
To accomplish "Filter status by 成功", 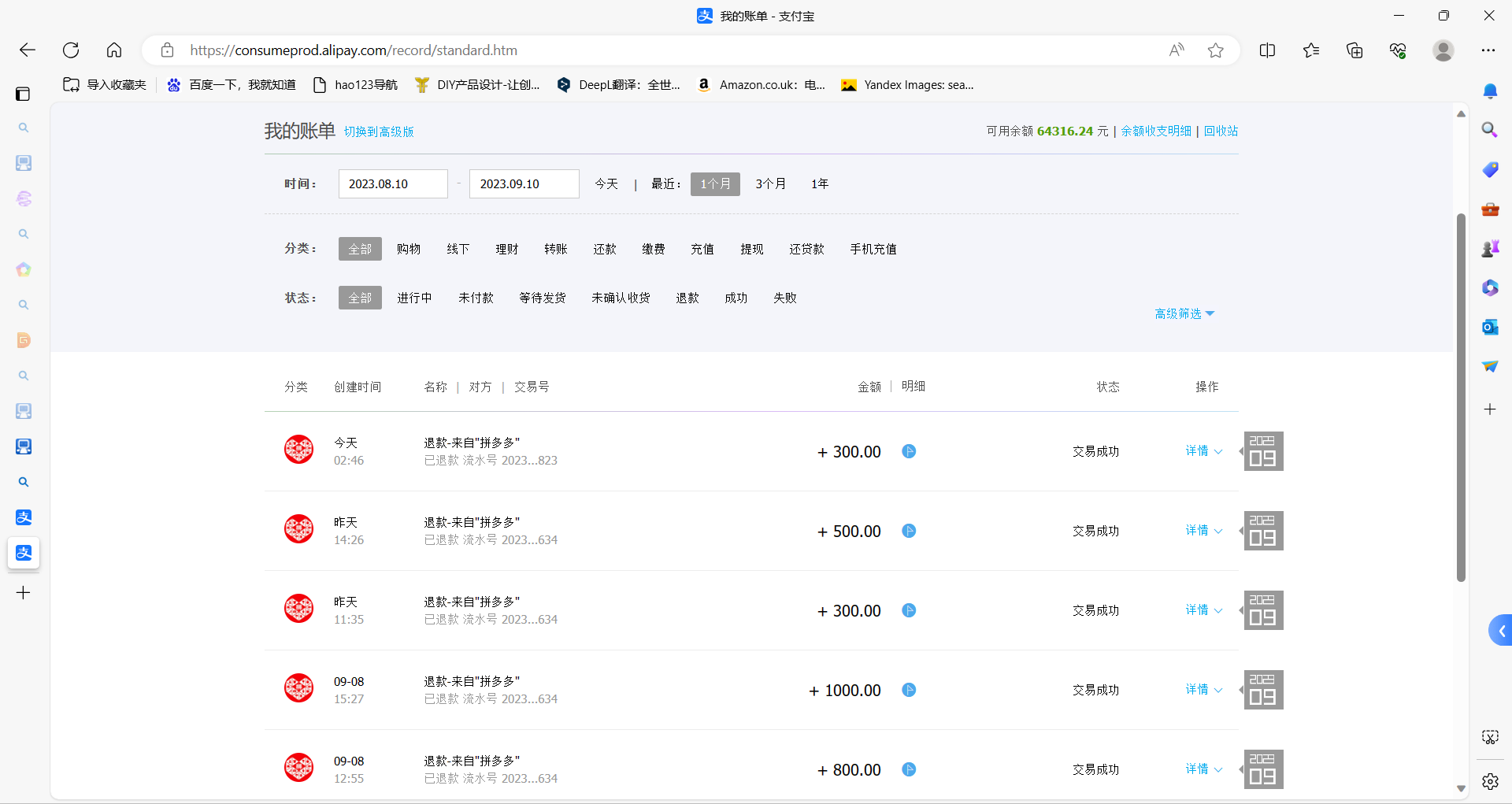I will coord(736,298).
